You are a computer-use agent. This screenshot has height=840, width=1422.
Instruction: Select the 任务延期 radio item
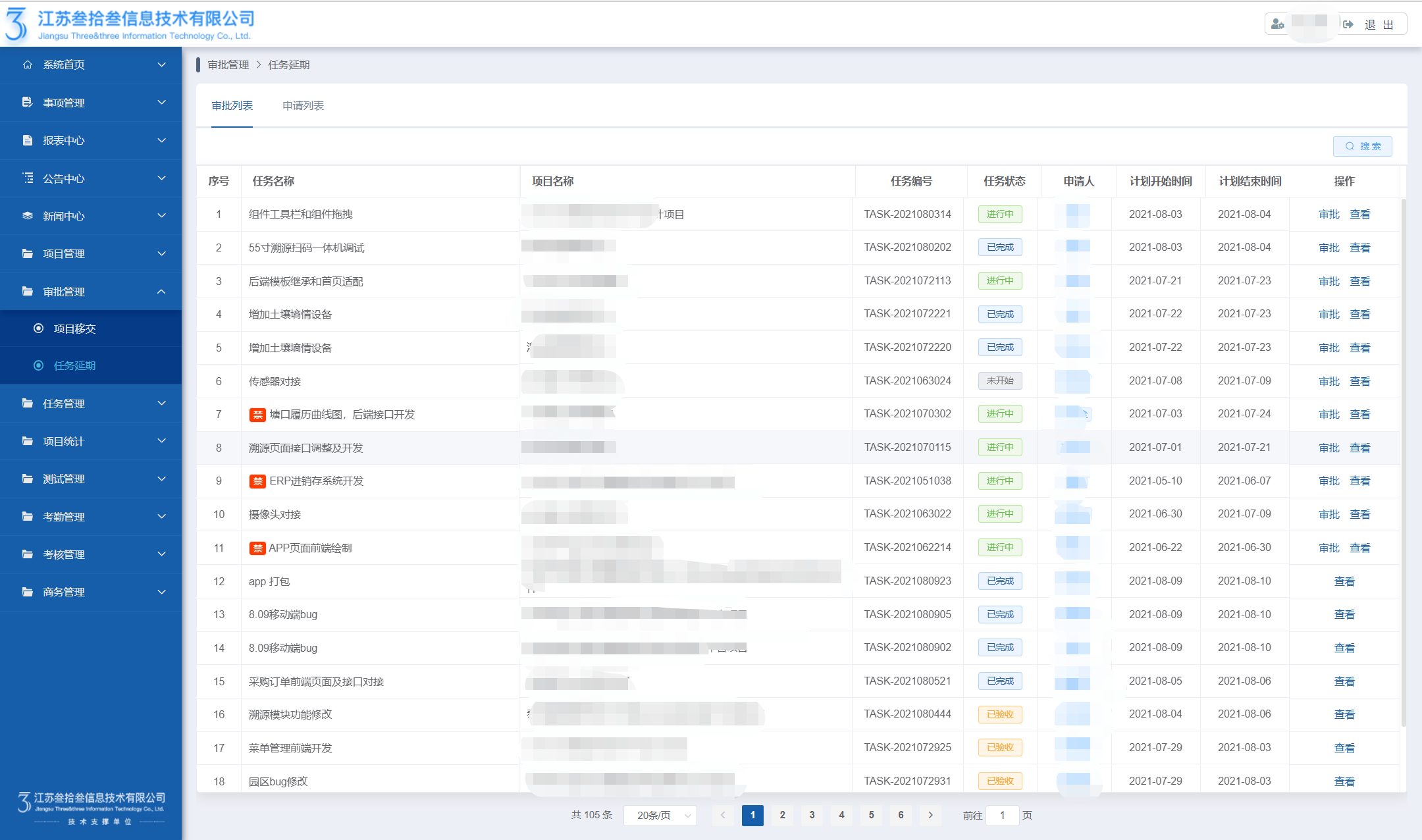coord(39,365)
